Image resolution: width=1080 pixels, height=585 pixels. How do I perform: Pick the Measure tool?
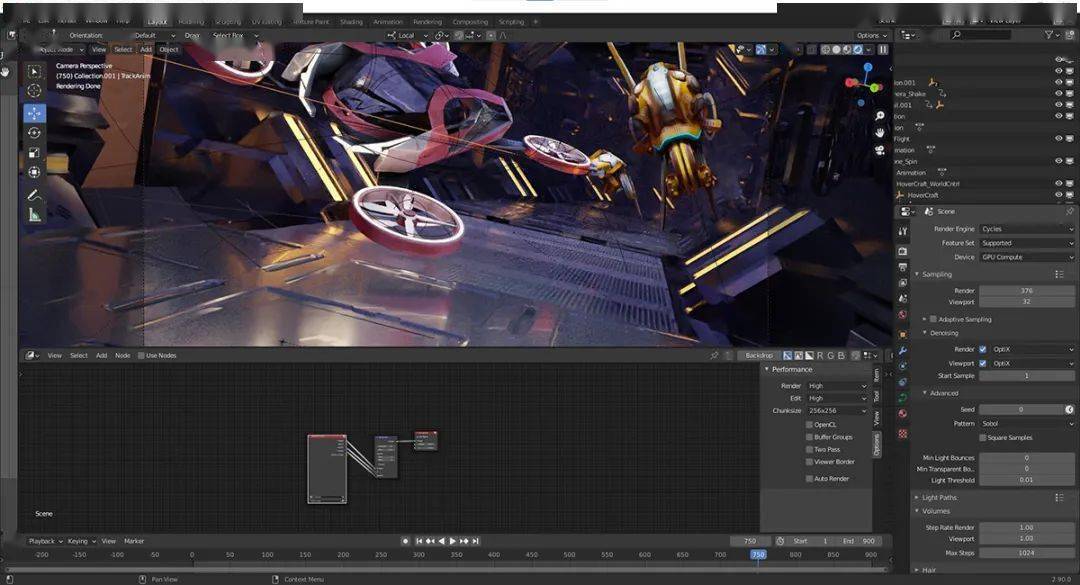[x=35, y=215]
